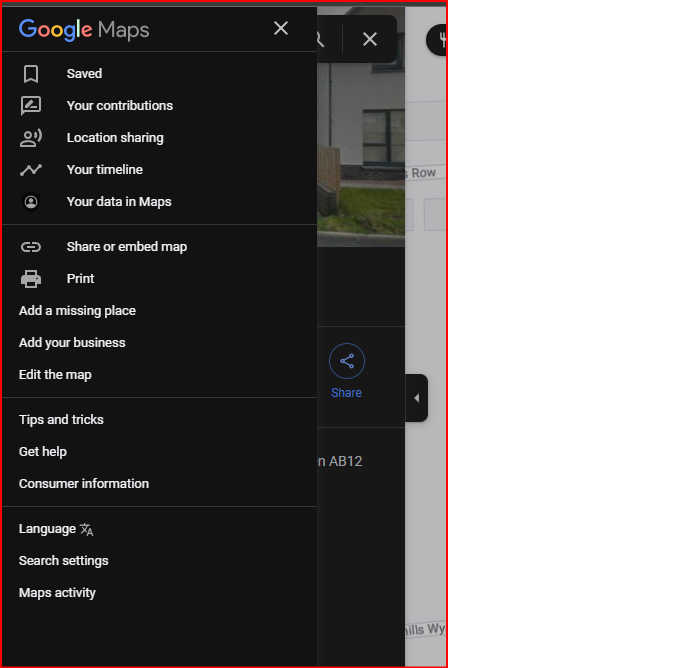Open the Language setting

pyautogui.click(x=159, y=529)
